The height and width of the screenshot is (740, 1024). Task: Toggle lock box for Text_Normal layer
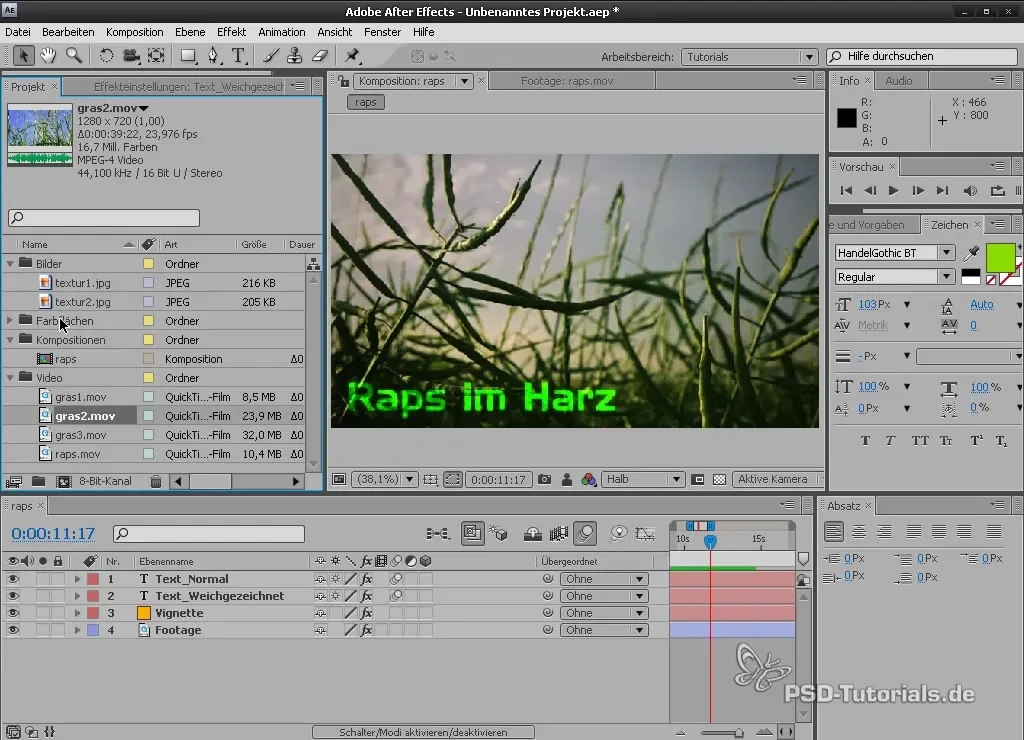(58, 579)
